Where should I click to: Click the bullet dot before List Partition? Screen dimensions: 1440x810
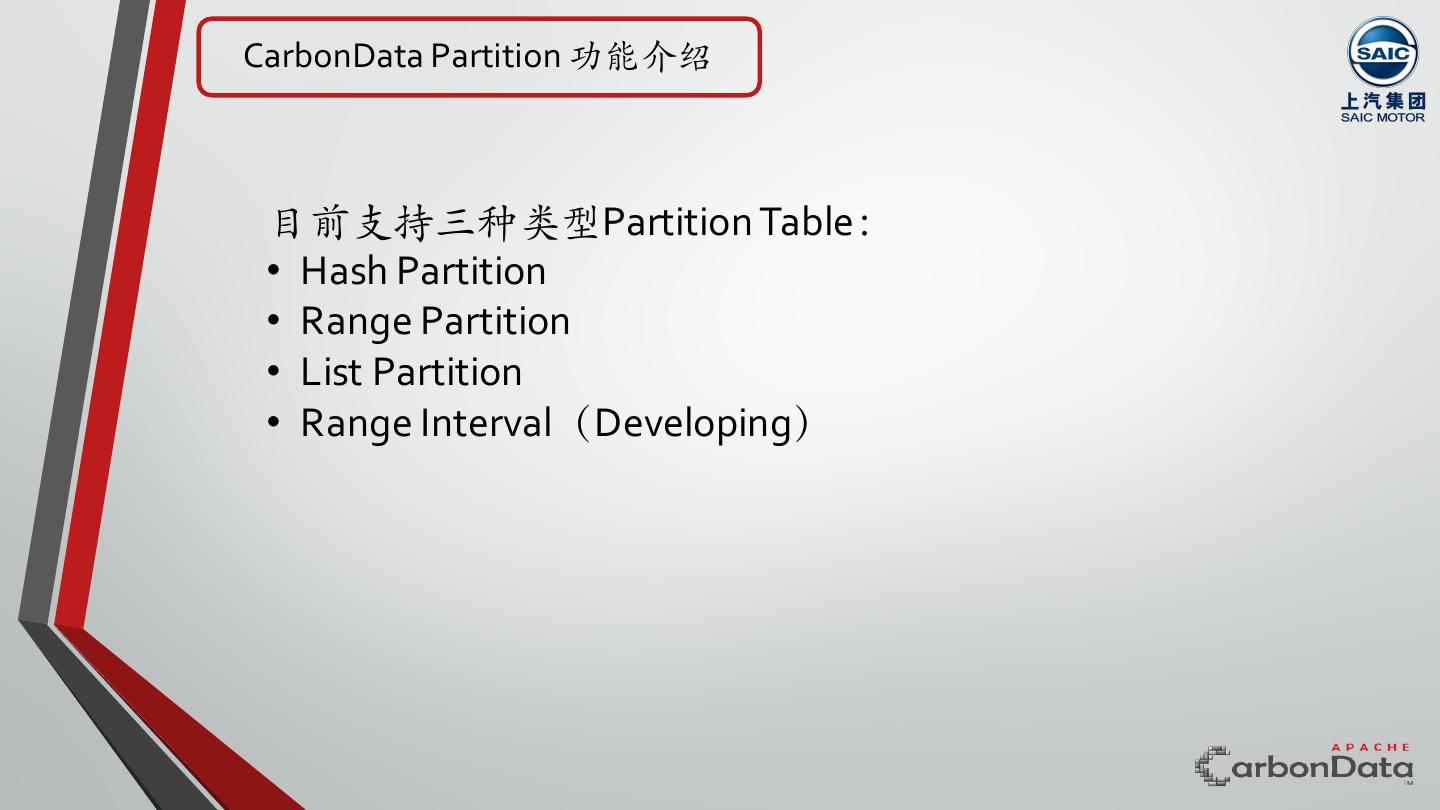[x=275, y=372]
